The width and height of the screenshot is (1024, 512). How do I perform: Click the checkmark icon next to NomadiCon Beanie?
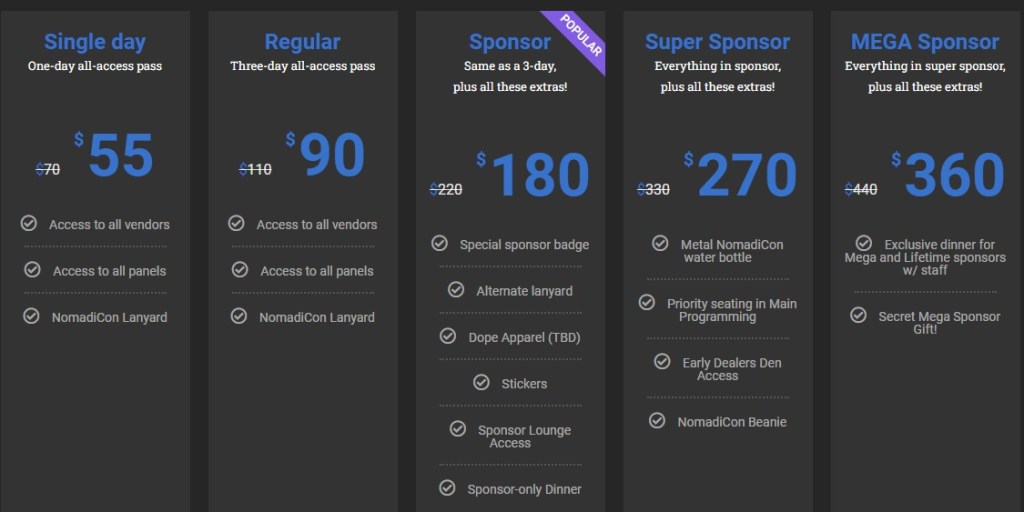click(657, 421)
